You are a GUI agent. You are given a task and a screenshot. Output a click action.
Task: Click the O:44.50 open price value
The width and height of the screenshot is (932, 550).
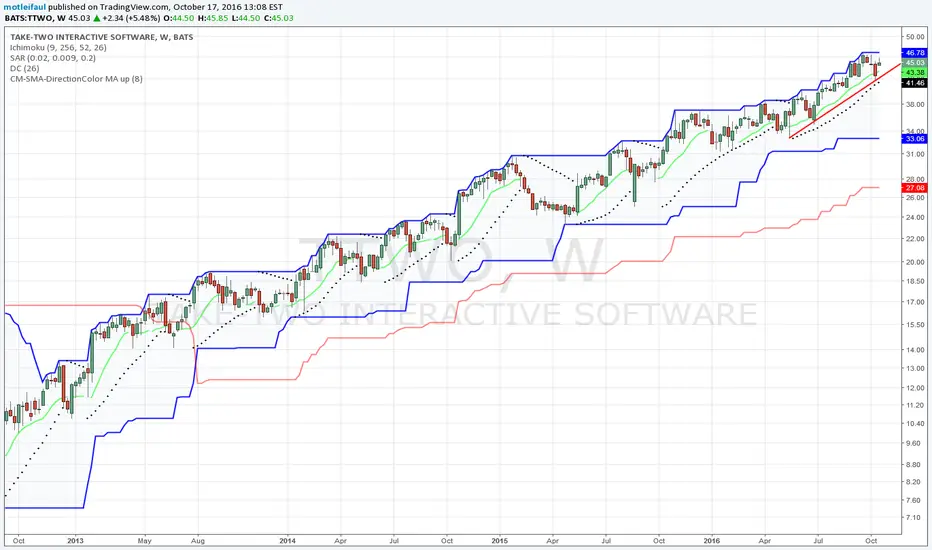coord(178,18)
